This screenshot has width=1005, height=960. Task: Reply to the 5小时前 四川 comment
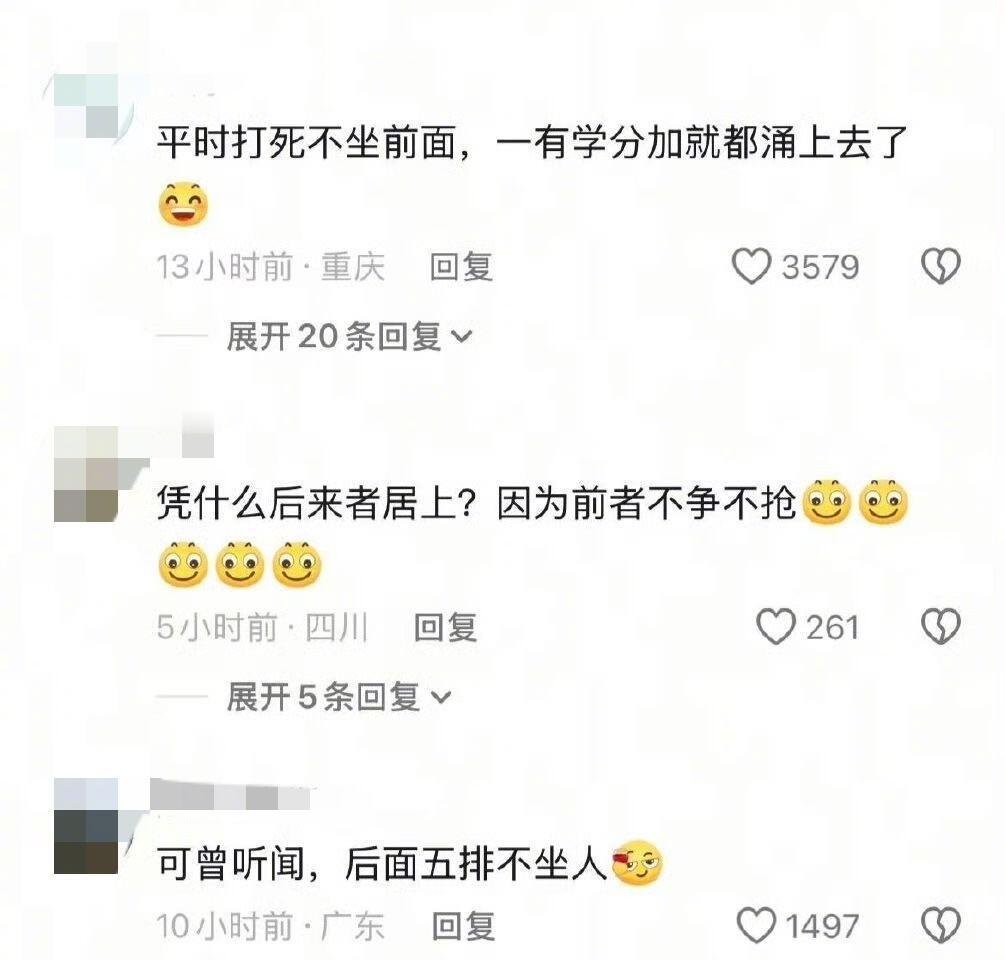click(x=445, y=627)
